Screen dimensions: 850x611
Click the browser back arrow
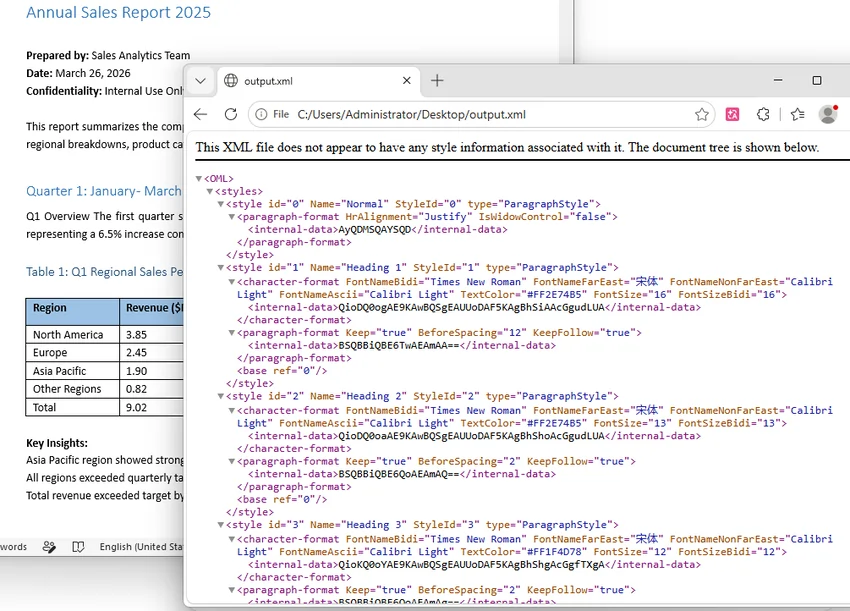click(x=201, y=114)
